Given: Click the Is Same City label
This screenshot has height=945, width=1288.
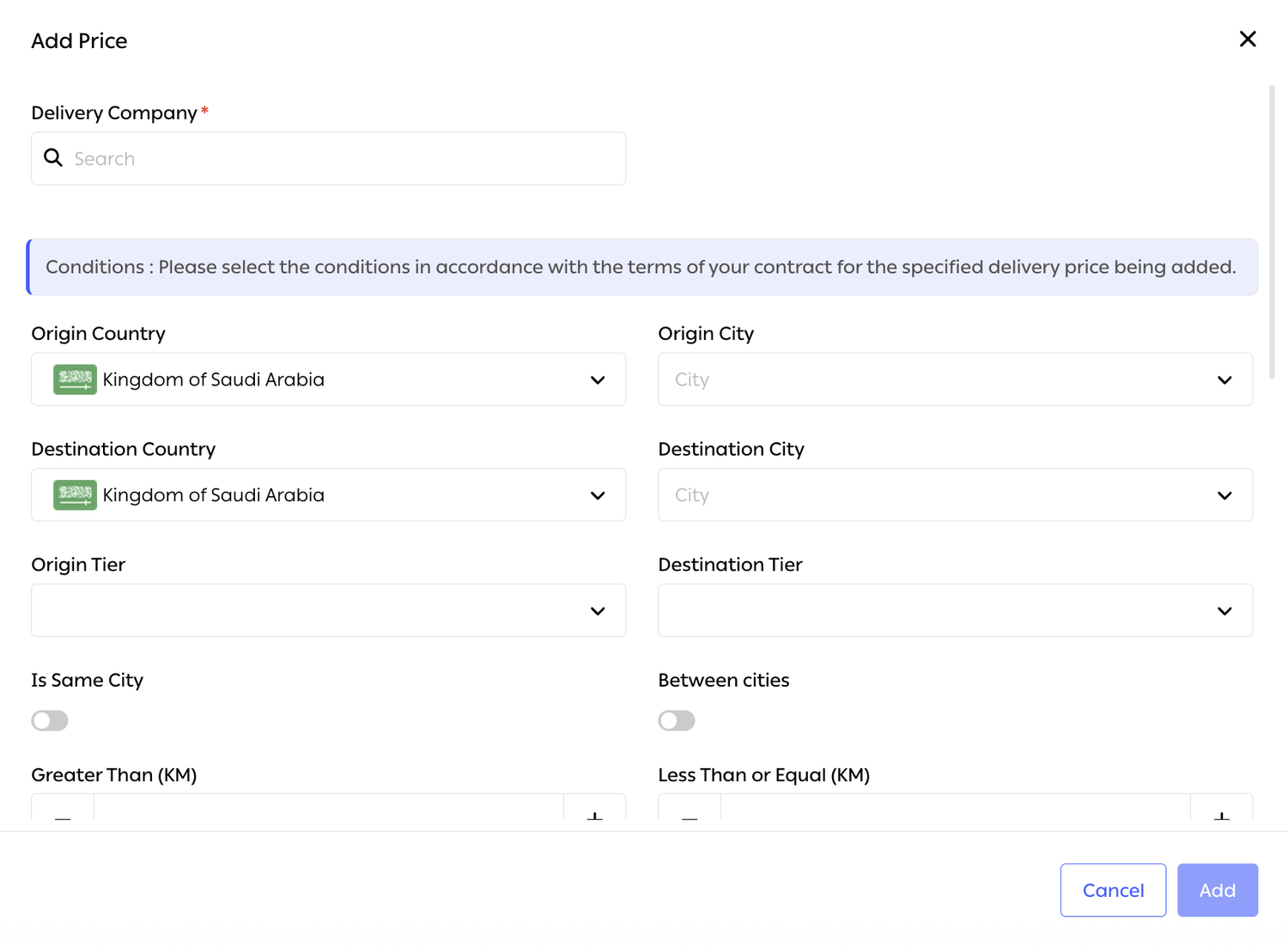Looking at the screenshot, I should (x=88, y=681).
